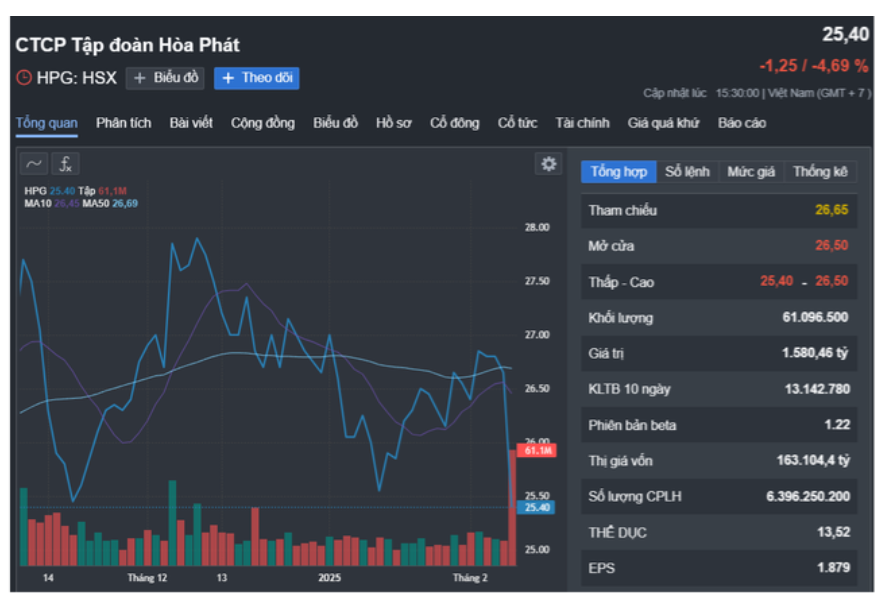Screen dimensions: 881x597
Task: Select the Tổng hợp panel tab
Action: pyautogui.click(x=619, y=171)
